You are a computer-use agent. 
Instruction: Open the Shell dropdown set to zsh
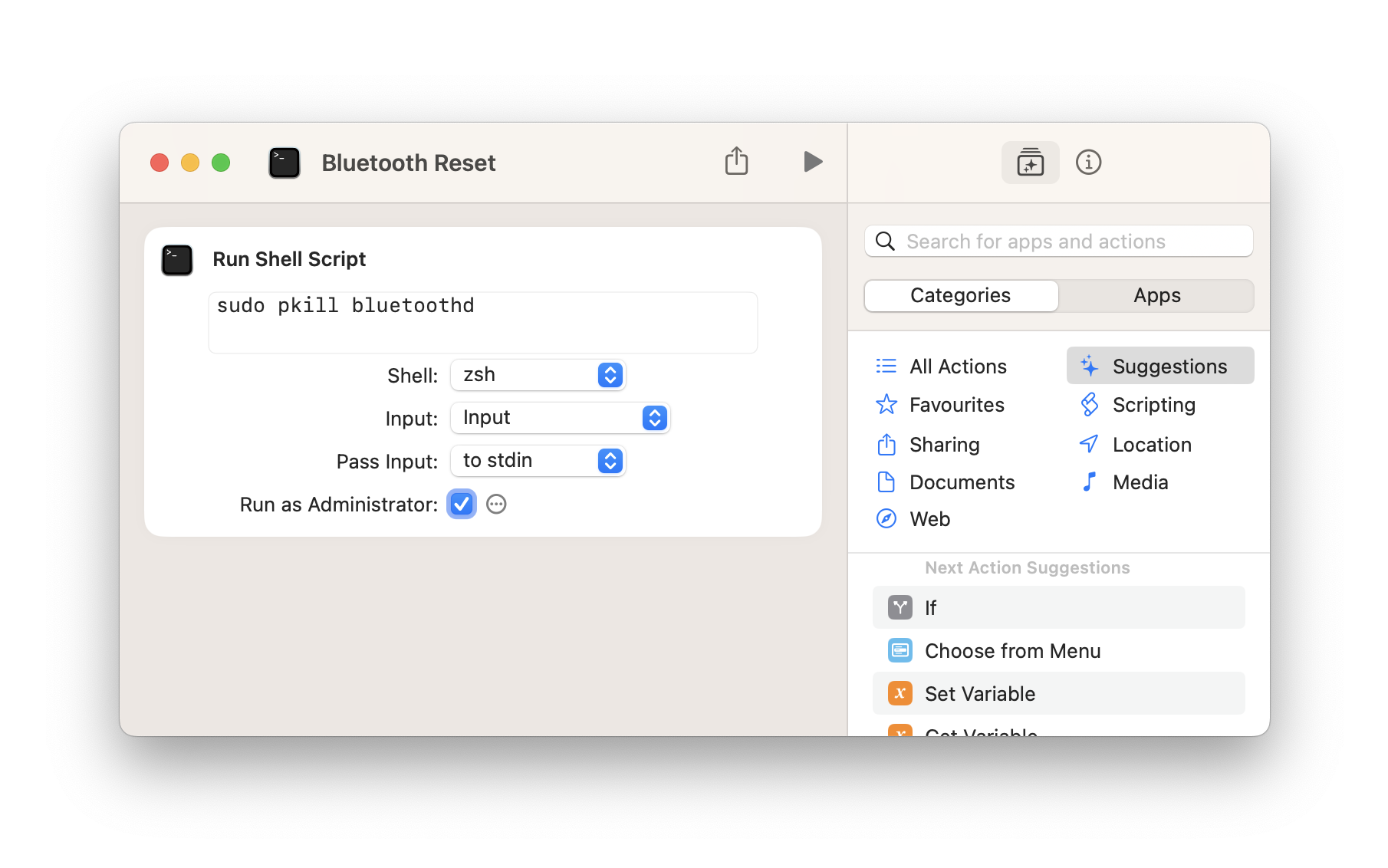(538, 375)
